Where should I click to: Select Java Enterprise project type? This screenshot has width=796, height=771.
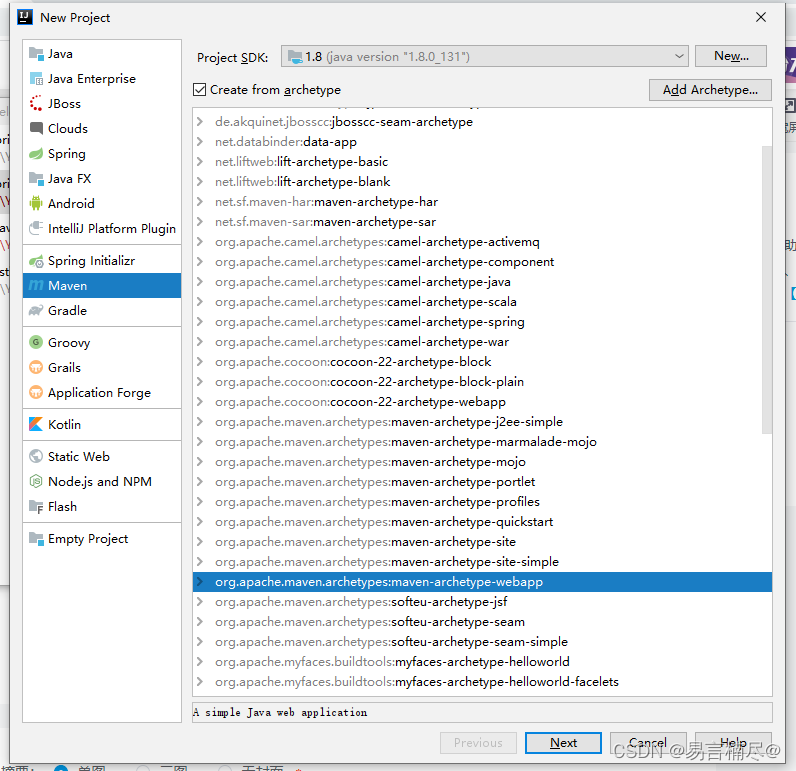(102, 79)
